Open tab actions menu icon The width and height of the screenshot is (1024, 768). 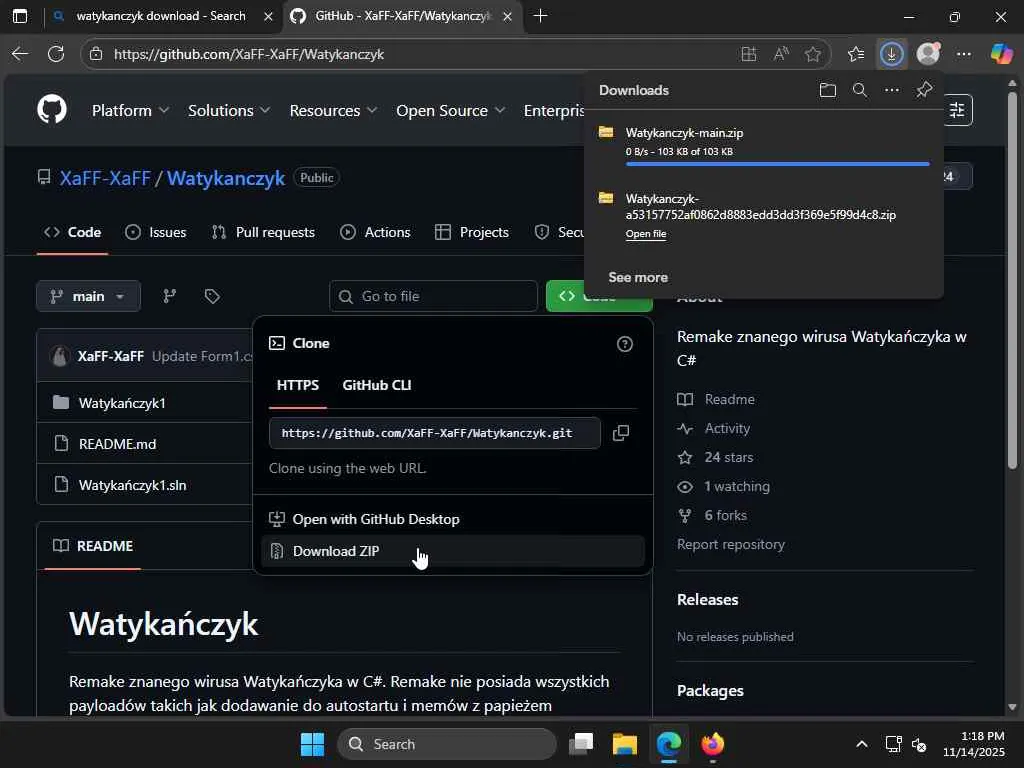pyautogui.click(x=20, y=16)
